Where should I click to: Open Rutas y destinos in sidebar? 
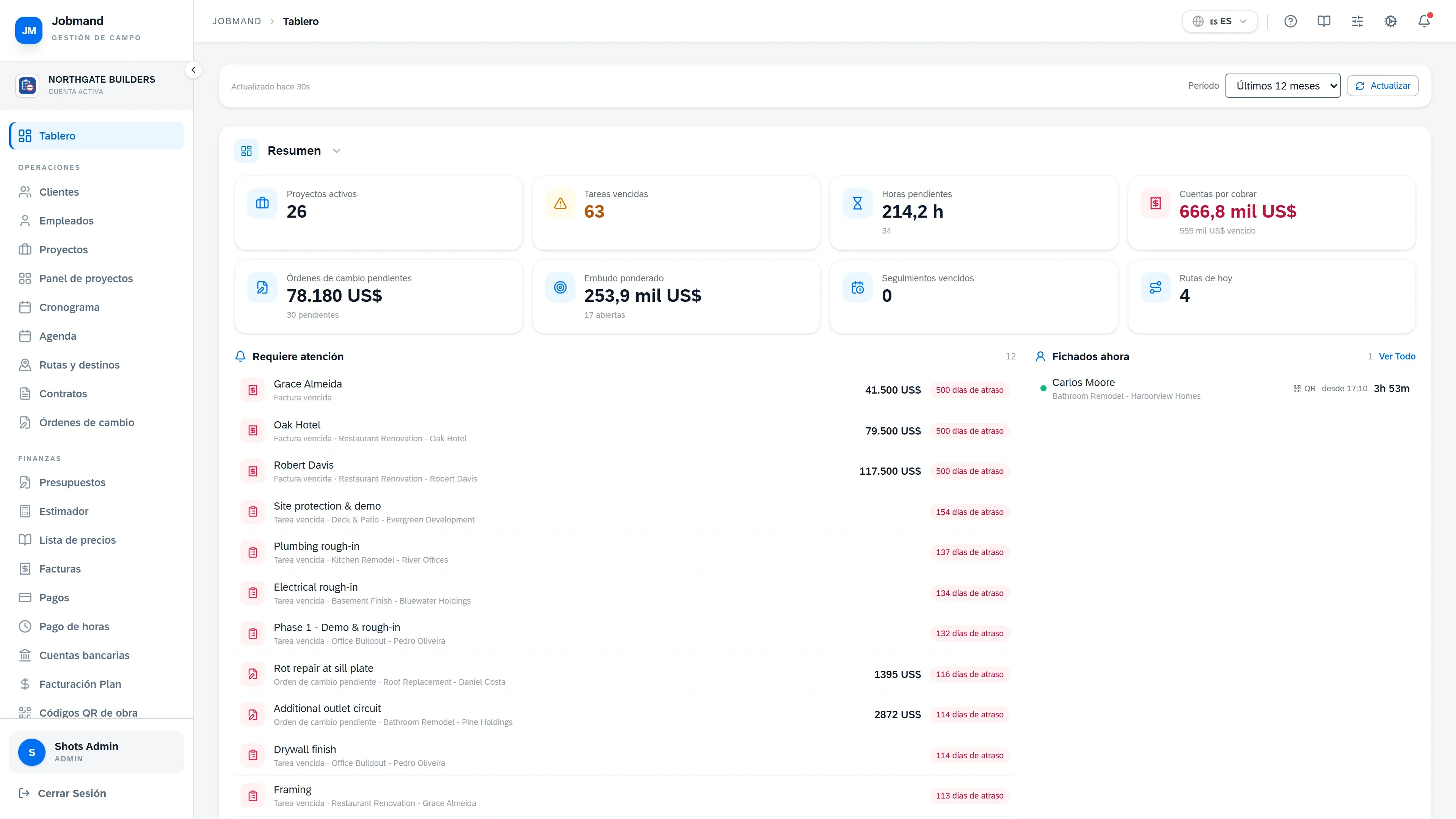(97, 365)
